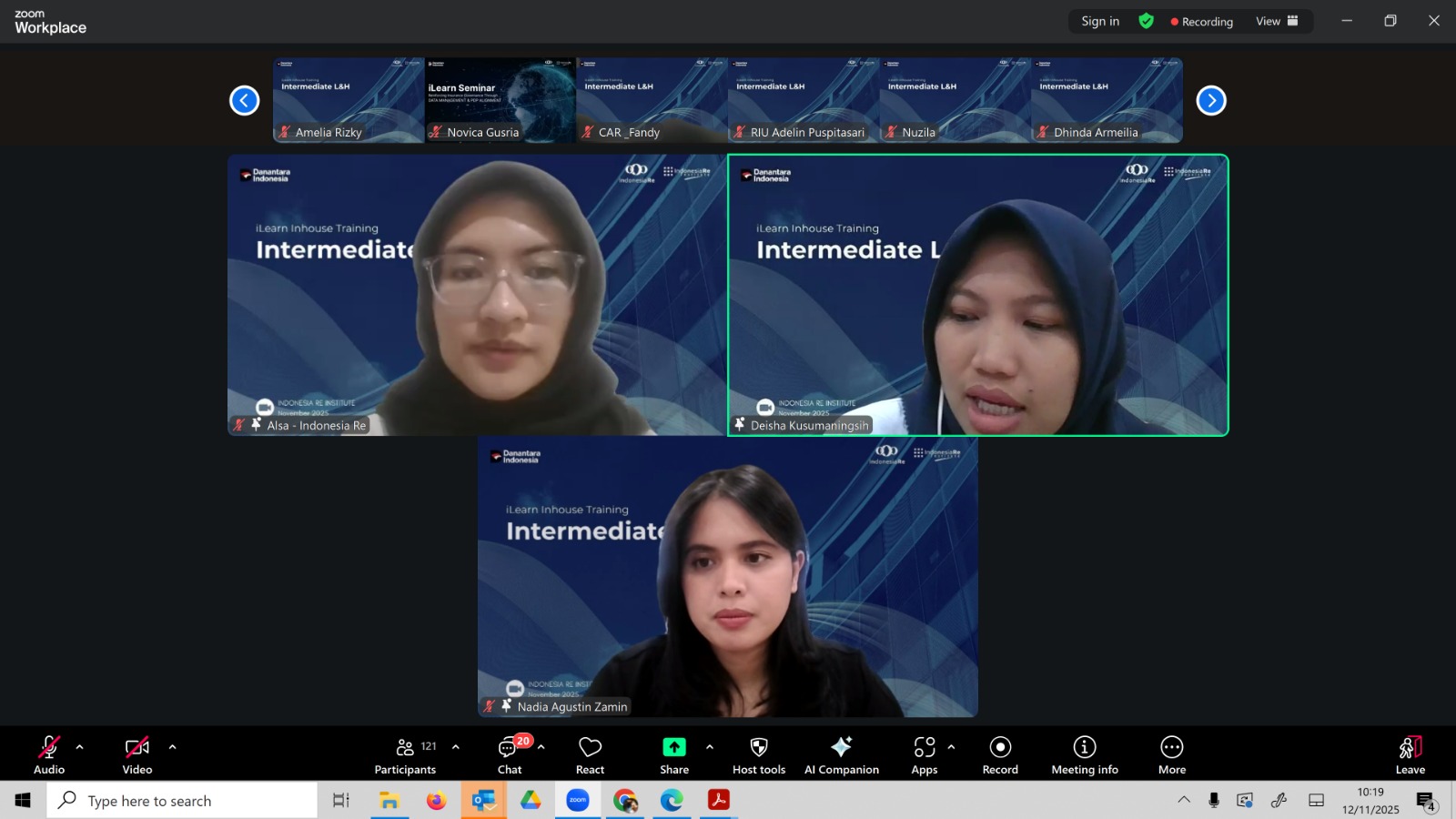Toggle the Record button
Screen dimensions: 1456x819
click(1000, 754)
